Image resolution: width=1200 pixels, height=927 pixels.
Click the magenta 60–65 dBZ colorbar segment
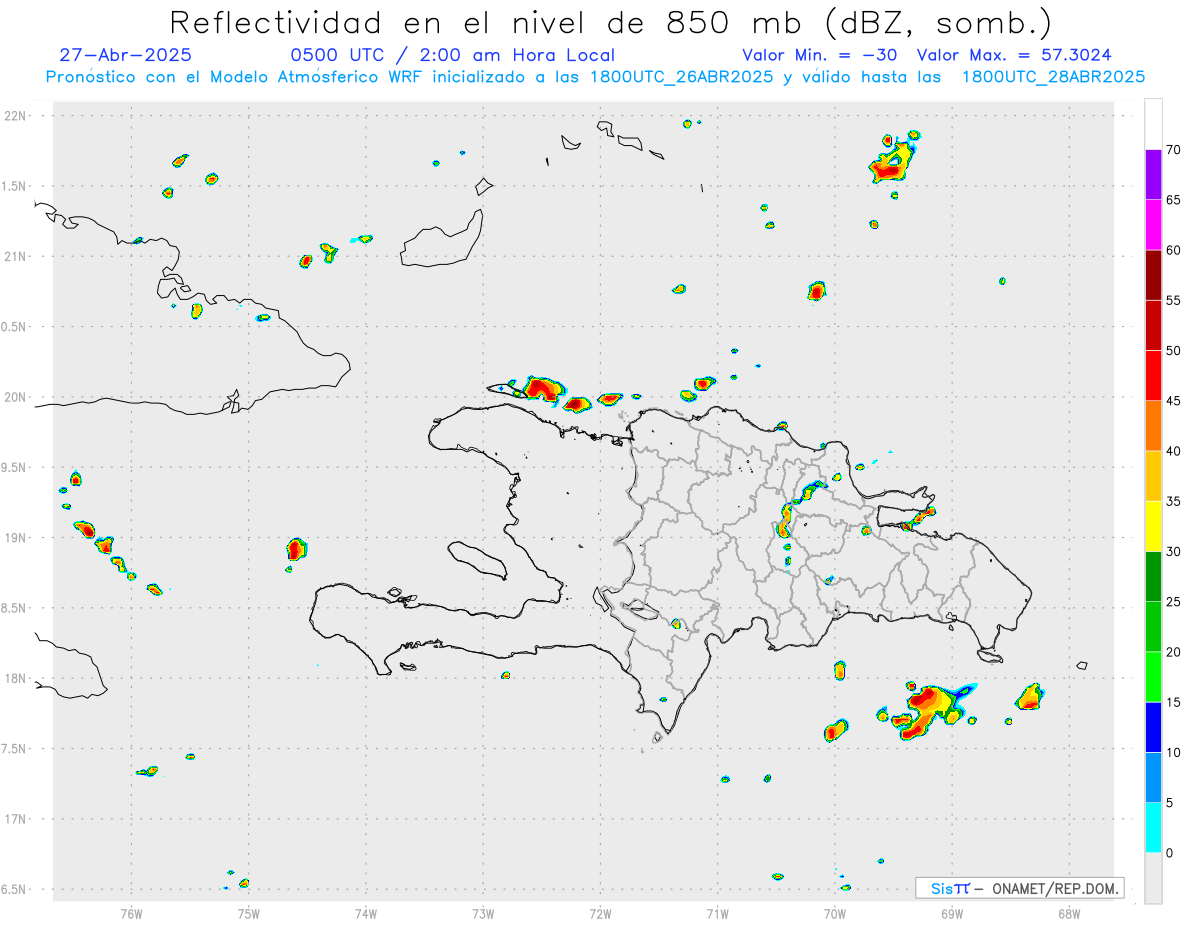(1153, 225)
